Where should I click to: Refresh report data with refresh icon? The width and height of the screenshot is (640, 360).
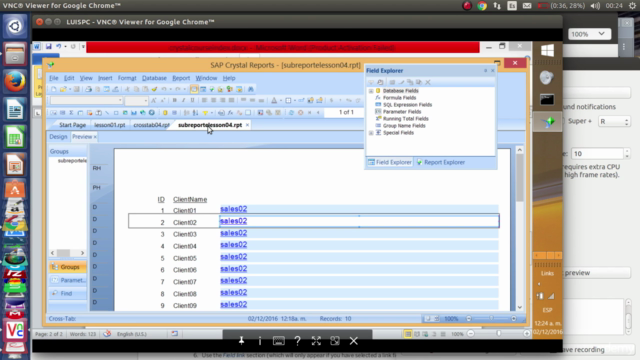pos(291,113)
